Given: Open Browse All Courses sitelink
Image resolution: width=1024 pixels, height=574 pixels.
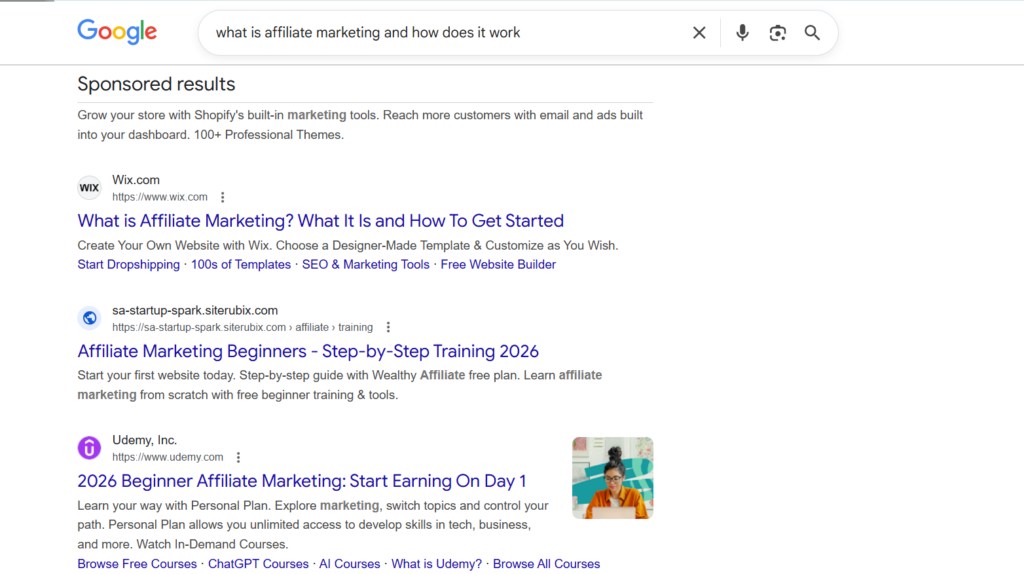Looking at the screenshot, I should (x=546, y=564).
